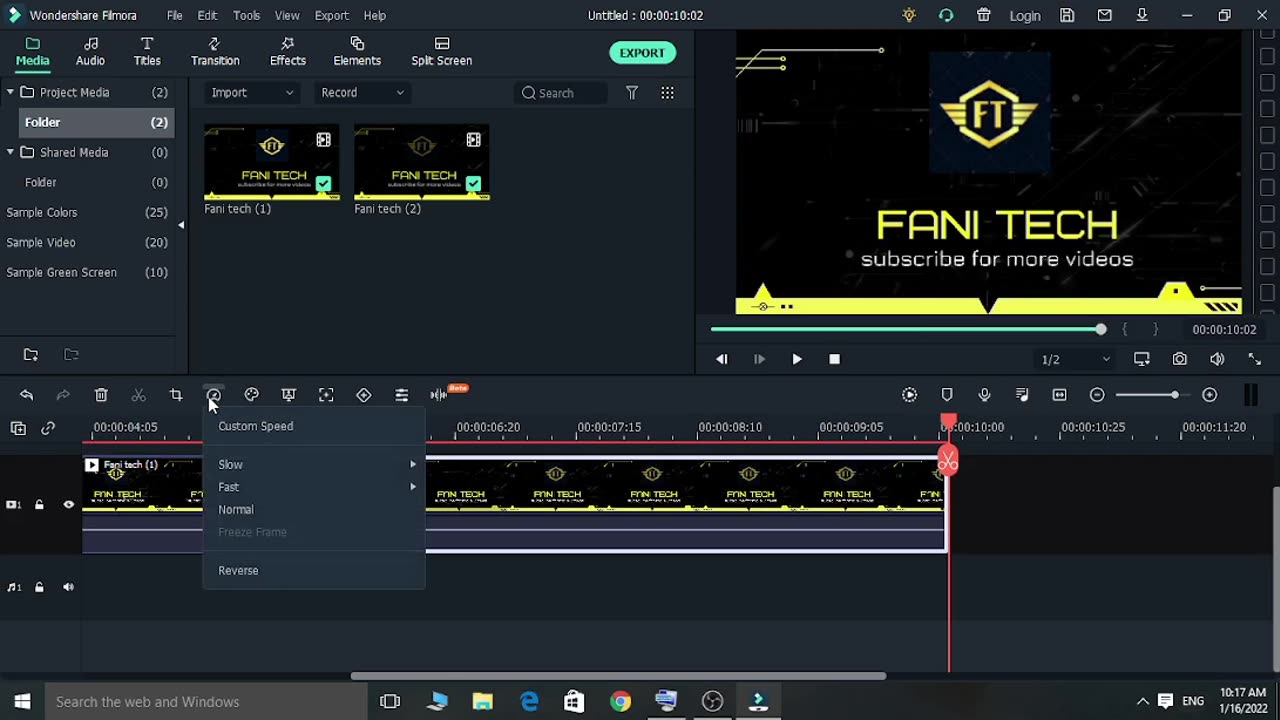Click the green EXPORT button
1280x720 pixels.
point(642,53)
